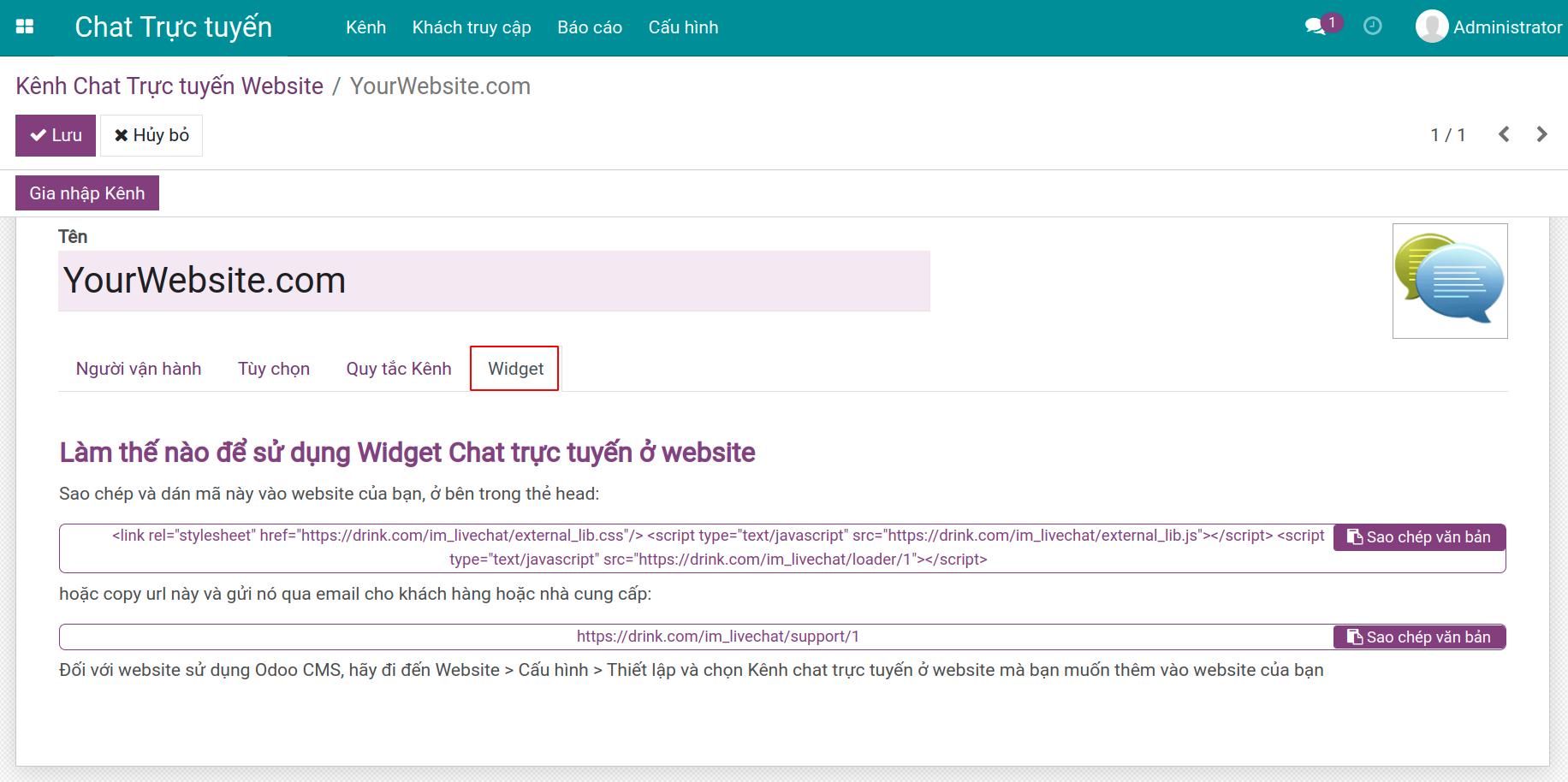Expand the Báo cáo menu
The height and width of the screenshot is (782, 1568).
click(x=589, y=27)
